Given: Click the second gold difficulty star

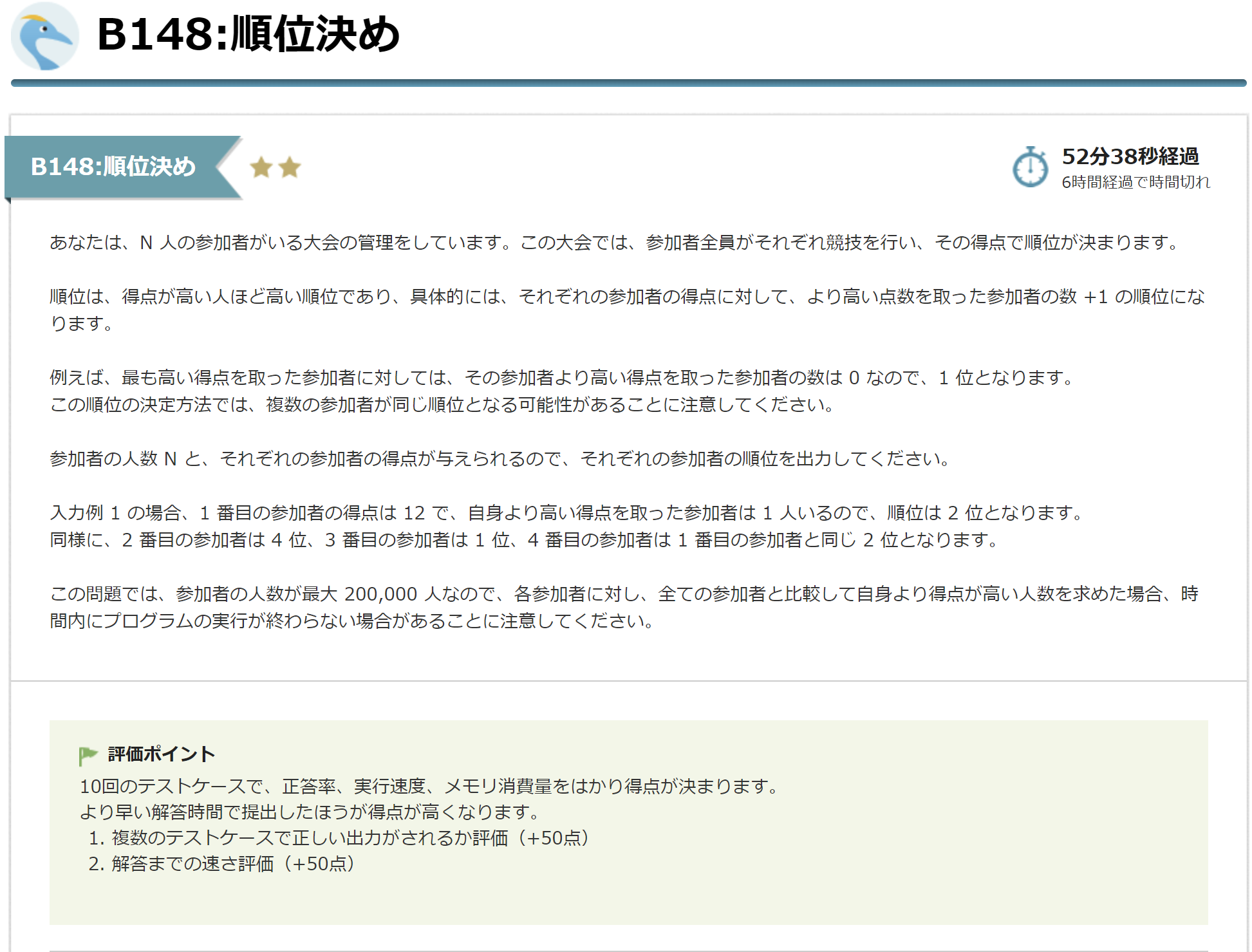Looking at the screenshot, I should pyautogui.click(x=290, y=167).
